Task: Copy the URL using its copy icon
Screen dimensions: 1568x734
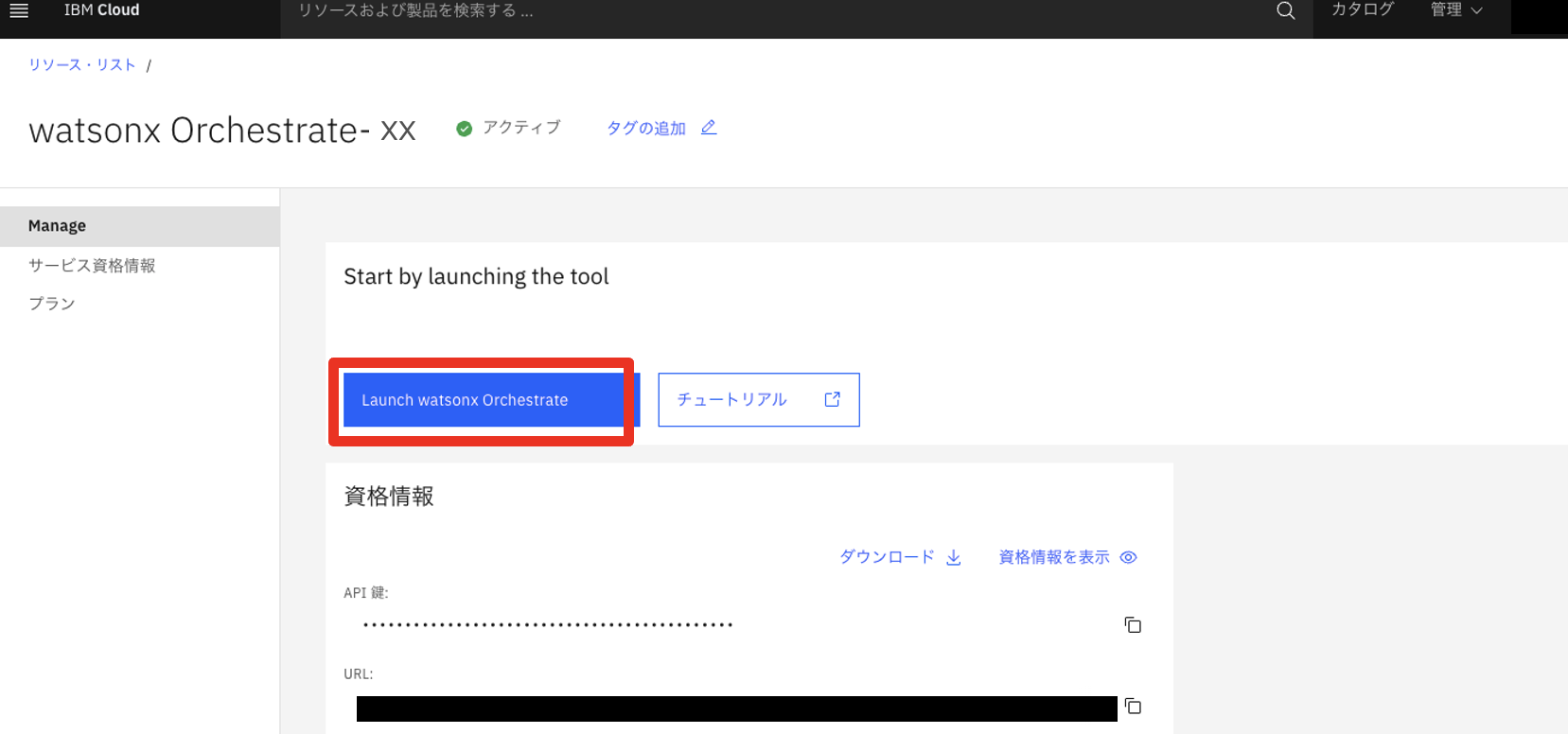Action: point(1133,707)
